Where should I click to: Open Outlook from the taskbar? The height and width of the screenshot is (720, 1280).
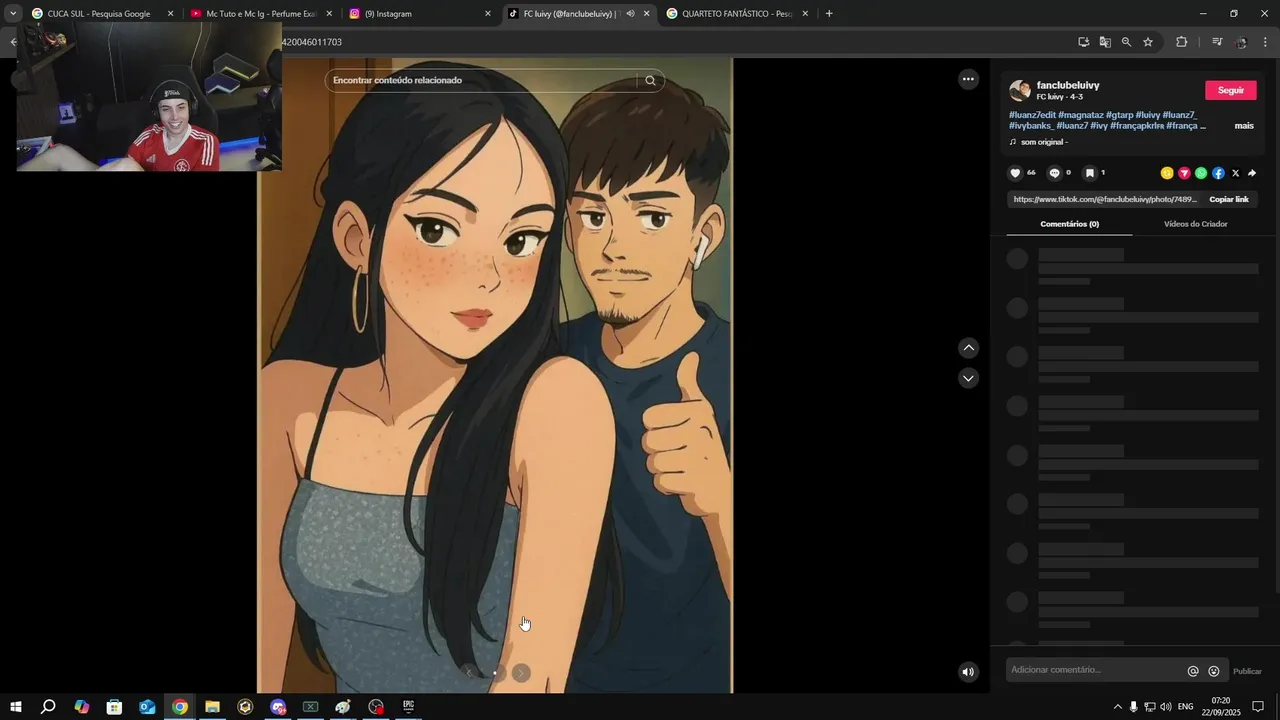[x=147, y=707]
